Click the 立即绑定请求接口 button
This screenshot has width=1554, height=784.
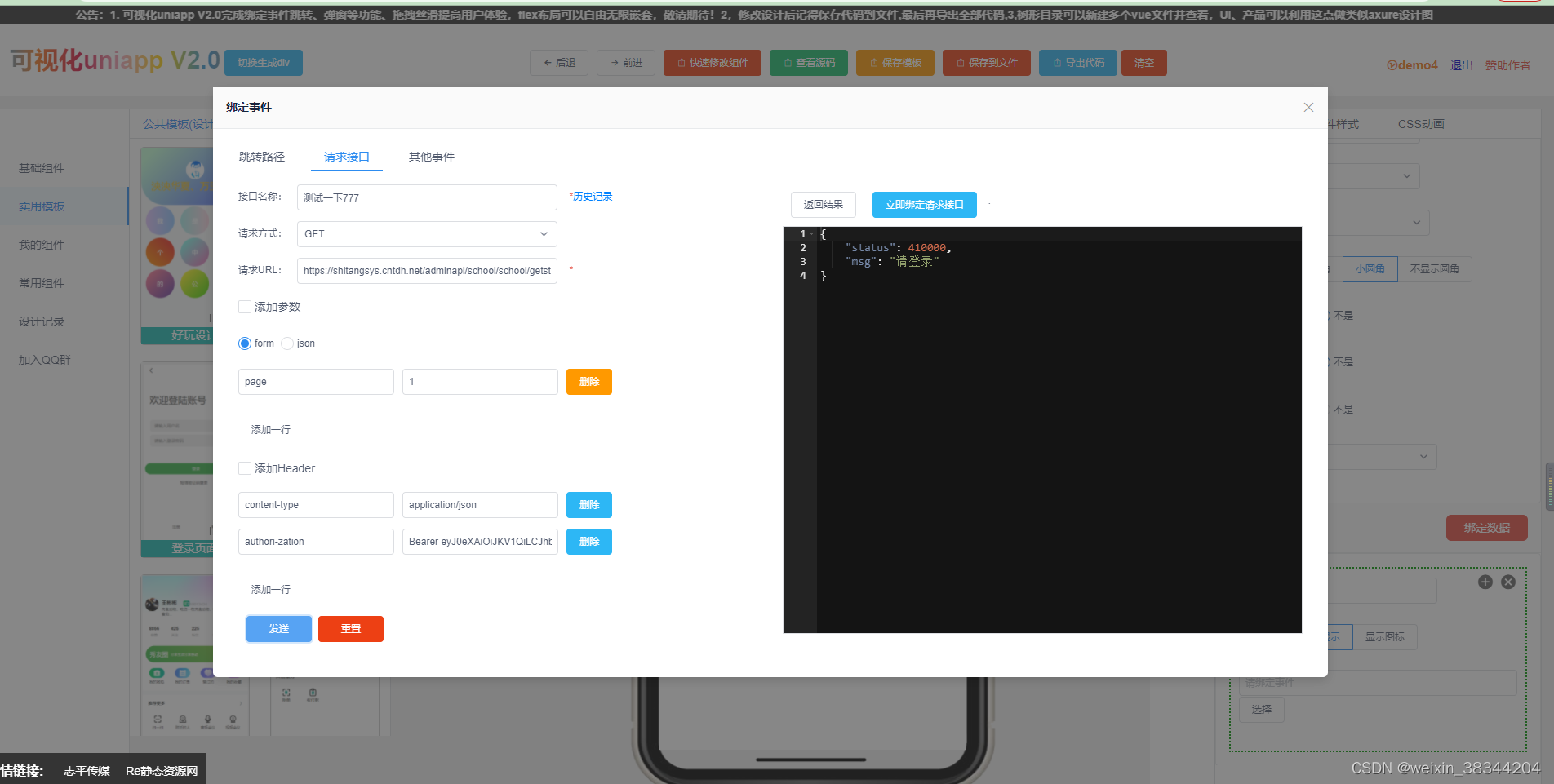point(924,205)
